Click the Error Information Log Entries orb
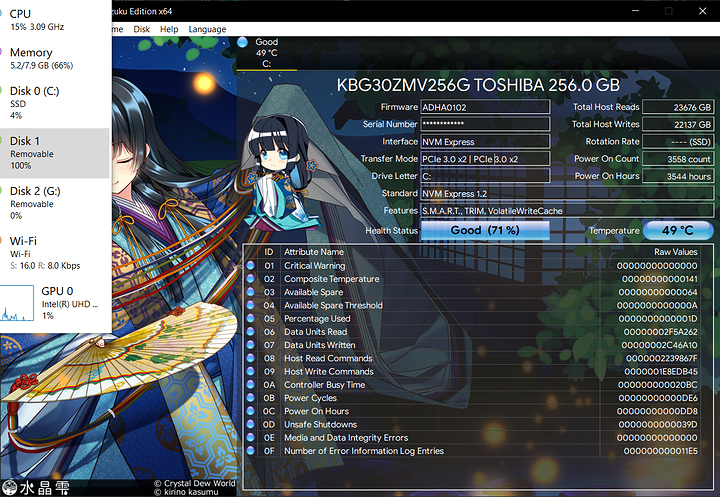Viewport: 720px width, 497px height. point(250,451)
